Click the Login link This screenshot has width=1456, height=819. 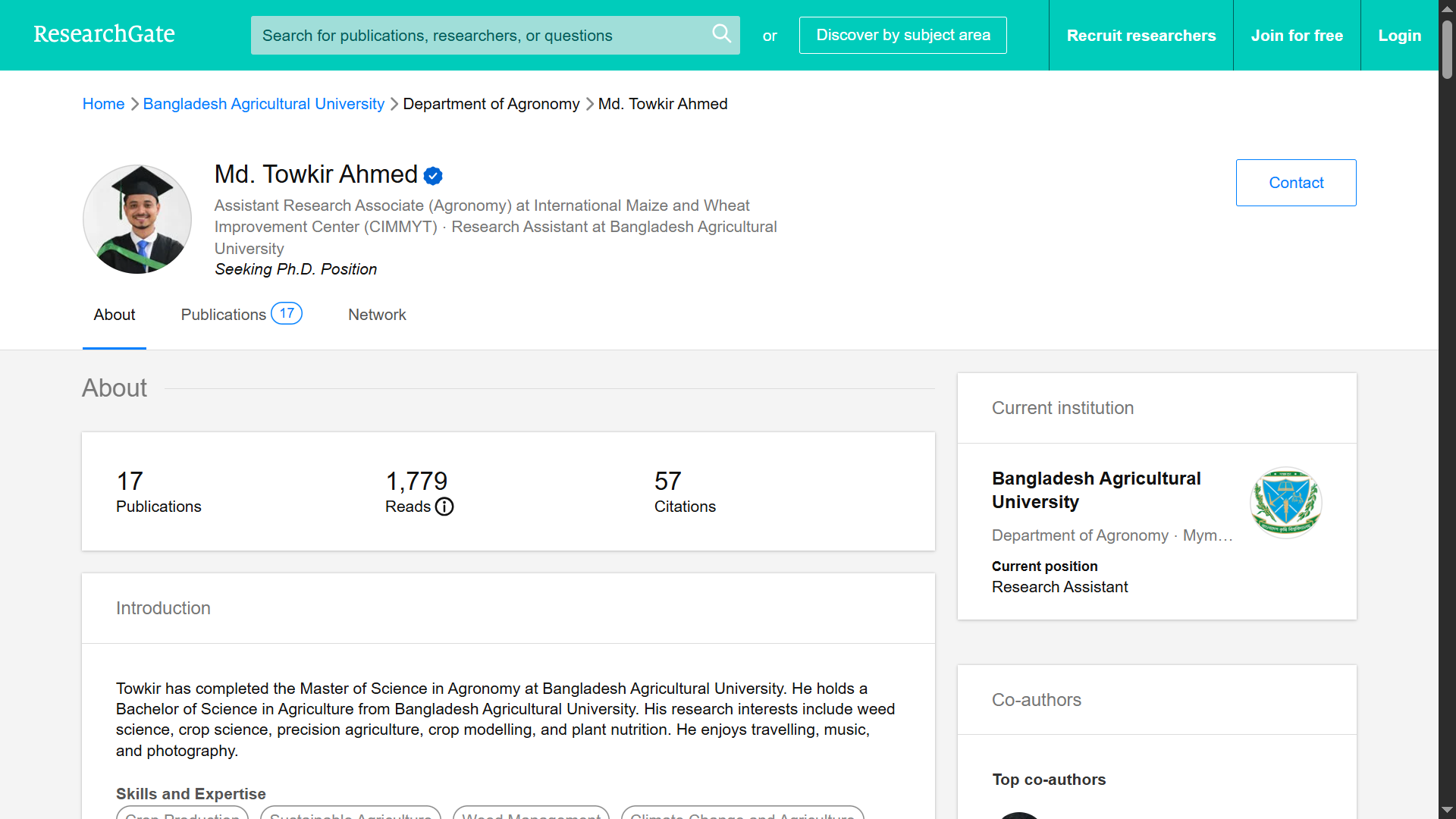(1399, 36)
